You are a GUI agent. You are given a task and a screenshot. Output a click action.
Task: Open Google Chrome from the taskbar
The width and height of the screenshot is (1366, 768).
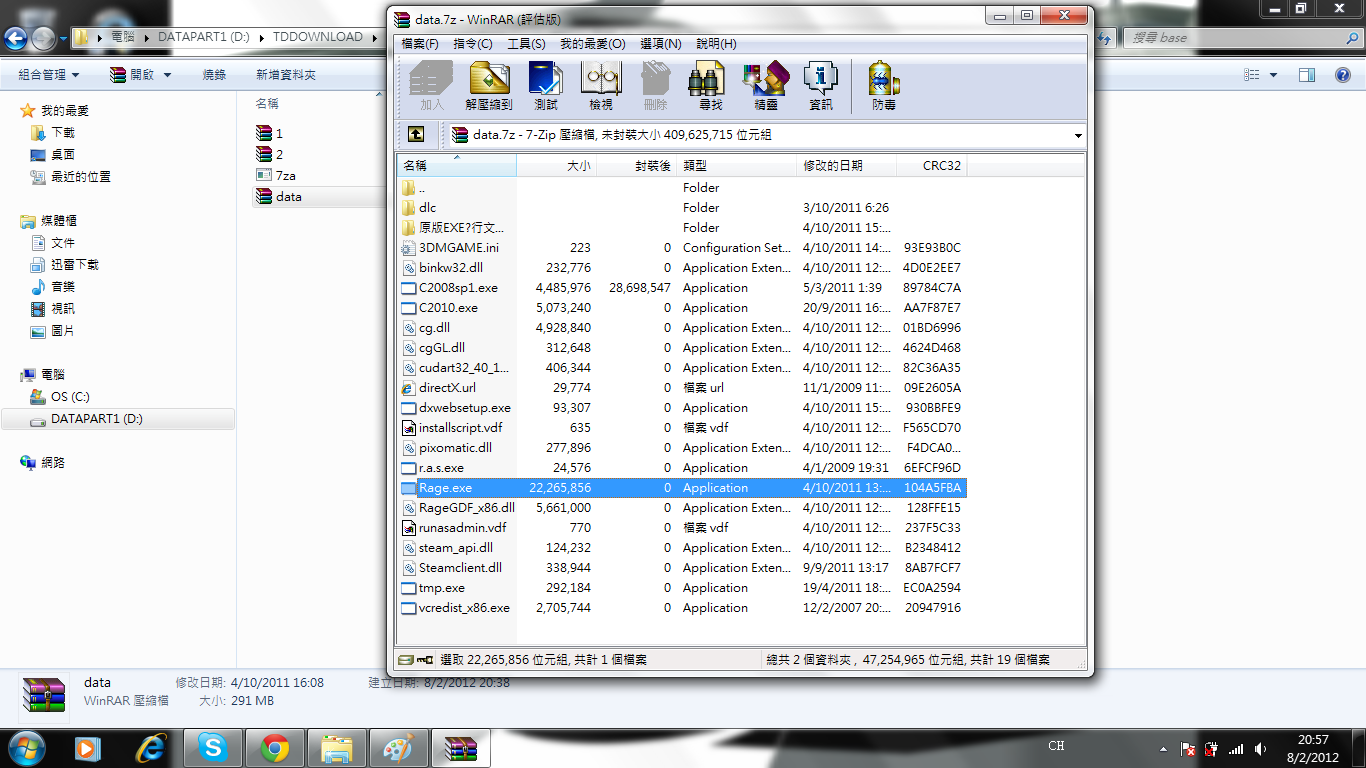click(275, 747)
